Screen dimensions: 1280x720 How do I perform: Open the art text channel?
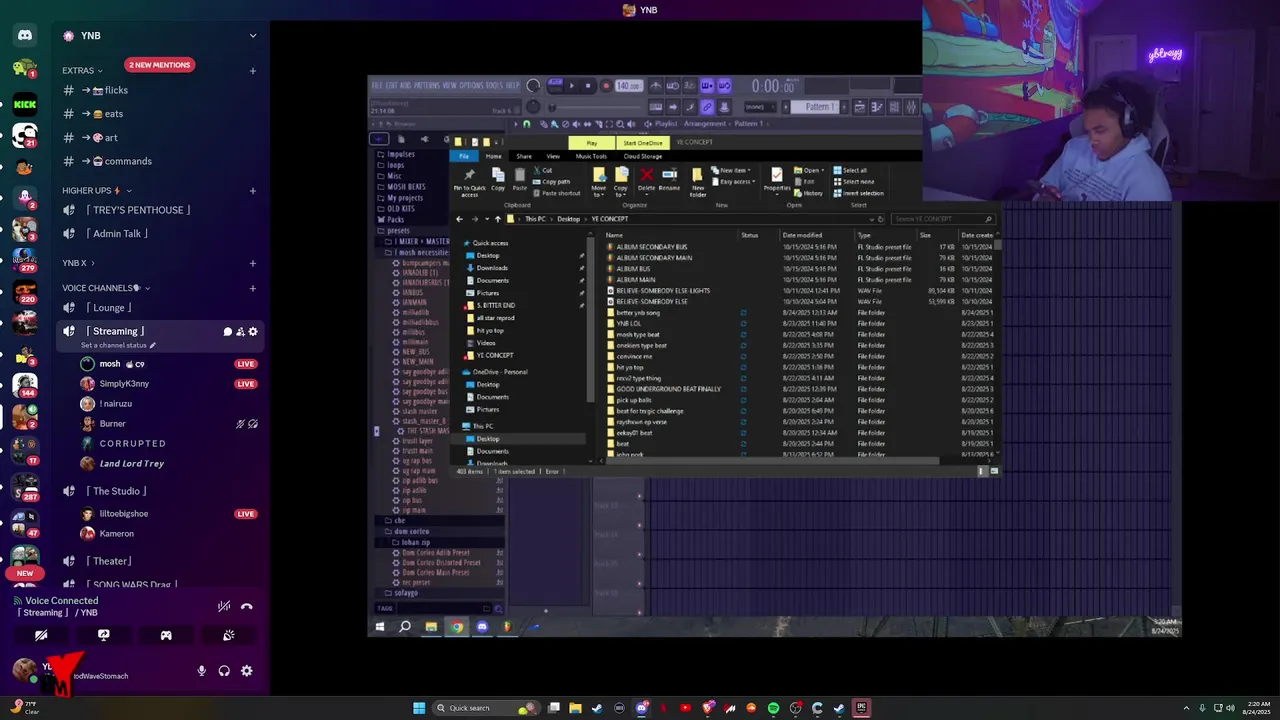[x=160, y=138]
